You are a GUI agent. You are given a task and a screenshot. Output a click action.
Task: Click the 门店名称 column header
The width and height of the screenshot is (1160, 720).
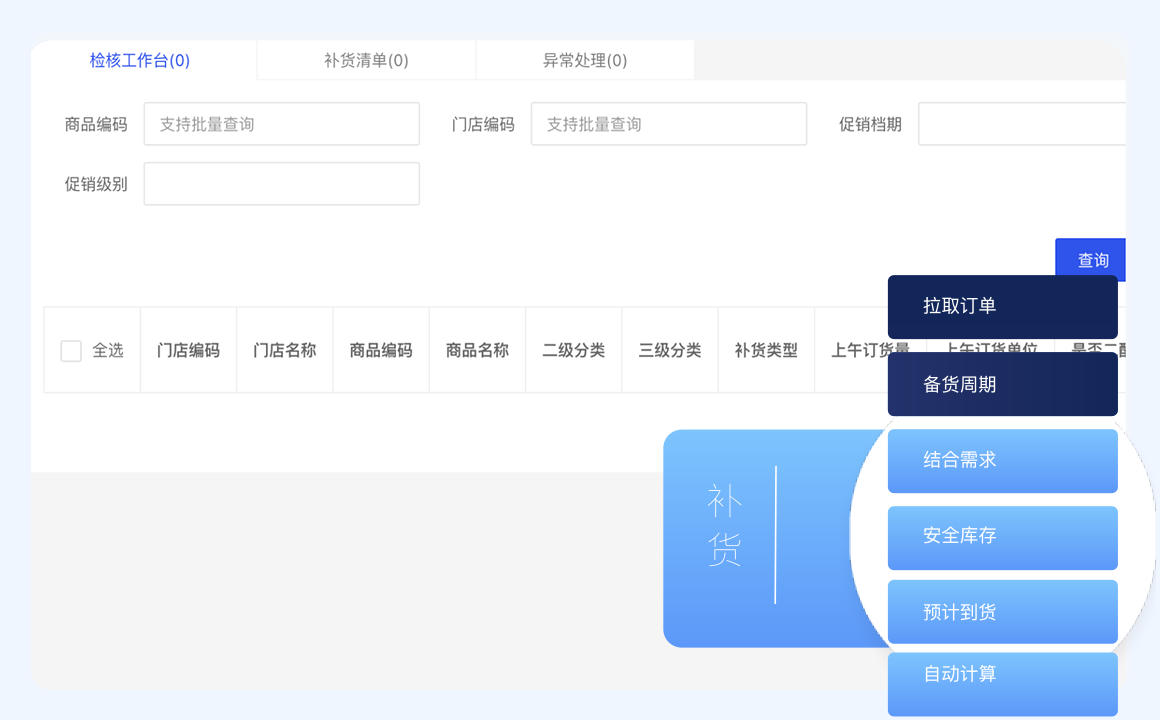coord(284,351)
